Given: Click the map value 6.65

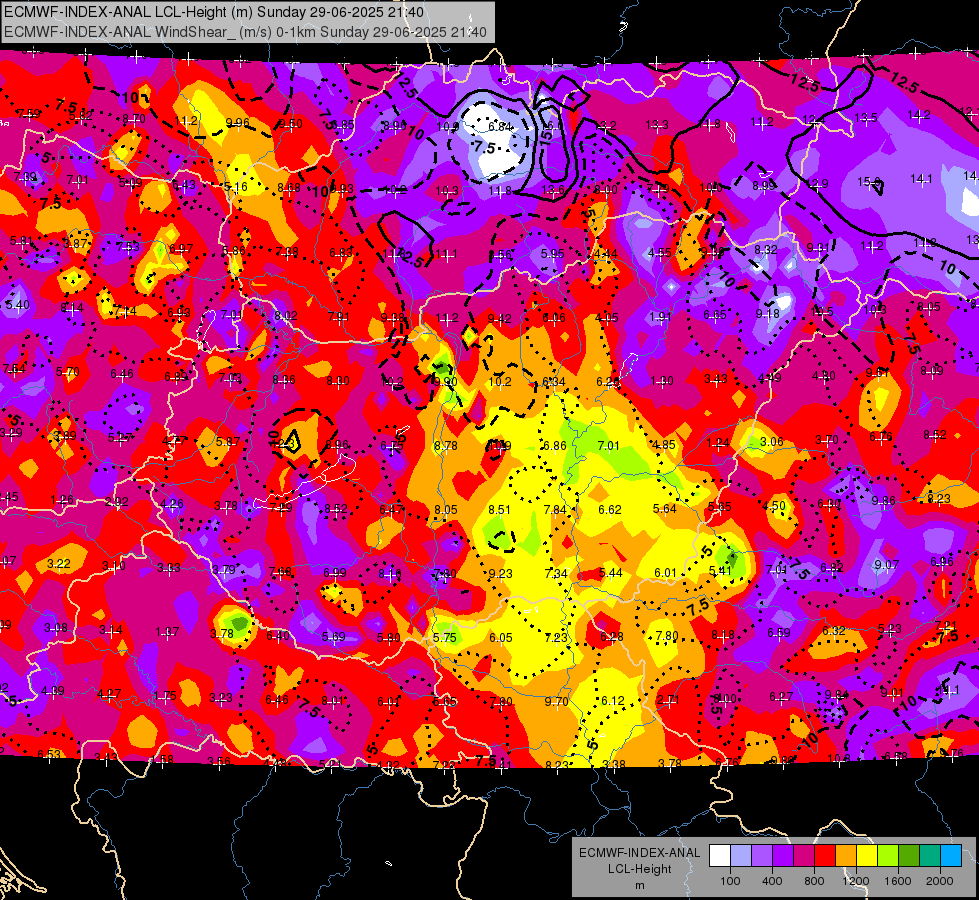Looking at the screenshot, I should pos(714,315).
